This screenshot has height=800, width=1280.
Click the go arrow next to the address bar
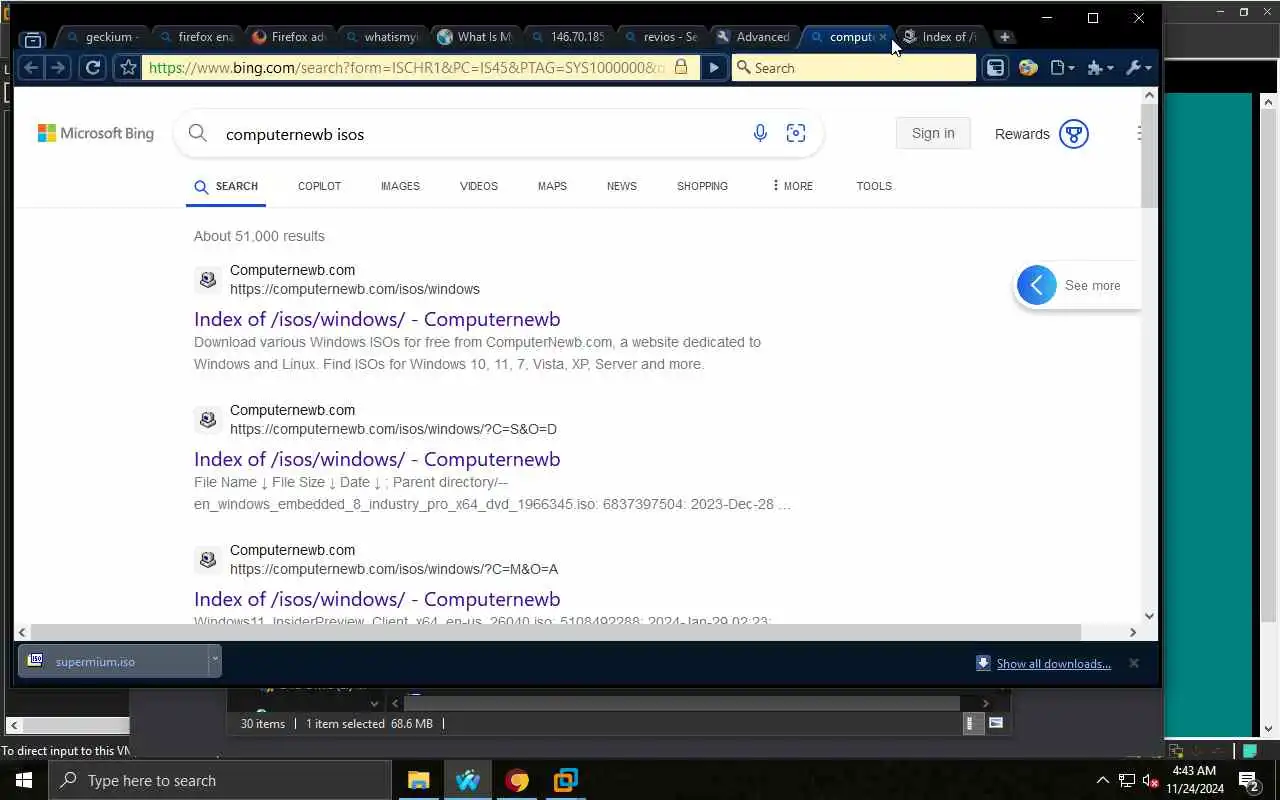(x=713, y=67)
